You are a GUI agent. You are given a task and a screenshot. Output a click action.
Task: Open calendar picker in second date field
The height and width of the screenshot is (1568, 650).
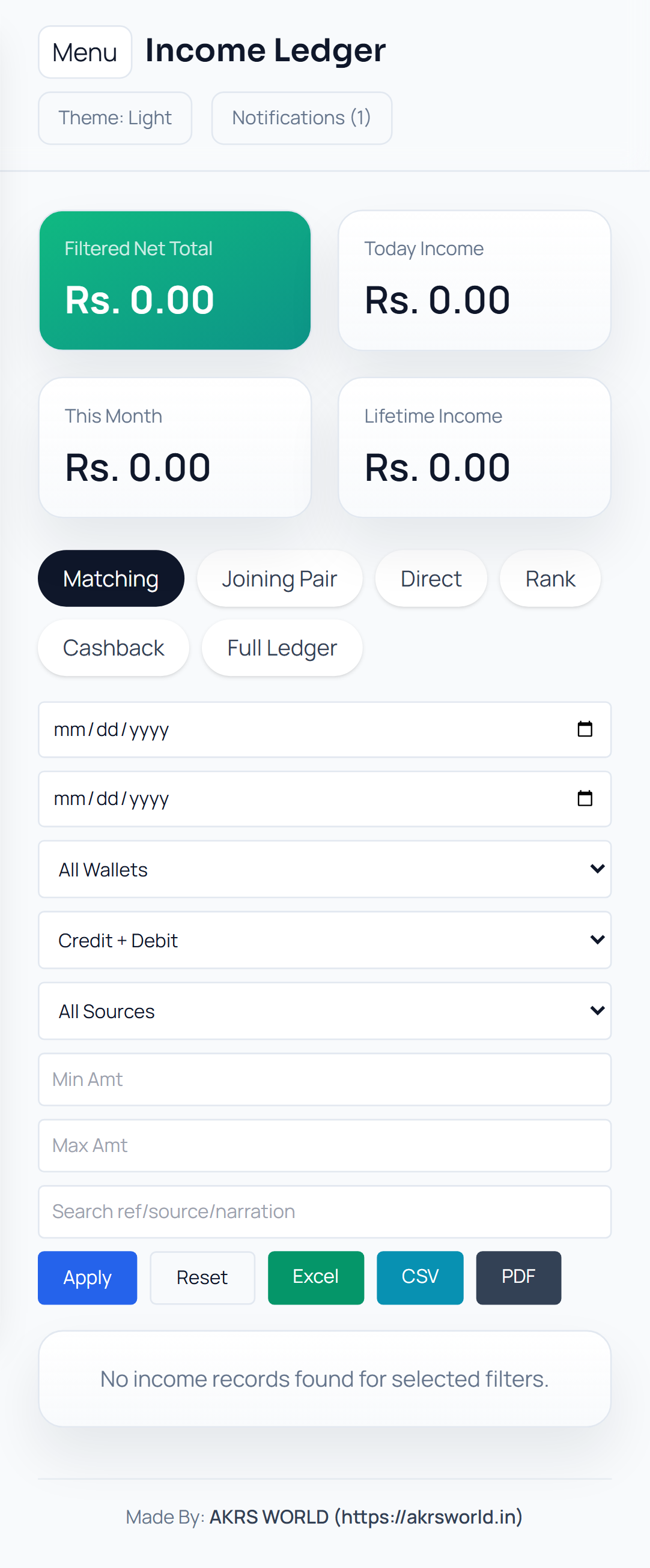click(x=584, y=798)
